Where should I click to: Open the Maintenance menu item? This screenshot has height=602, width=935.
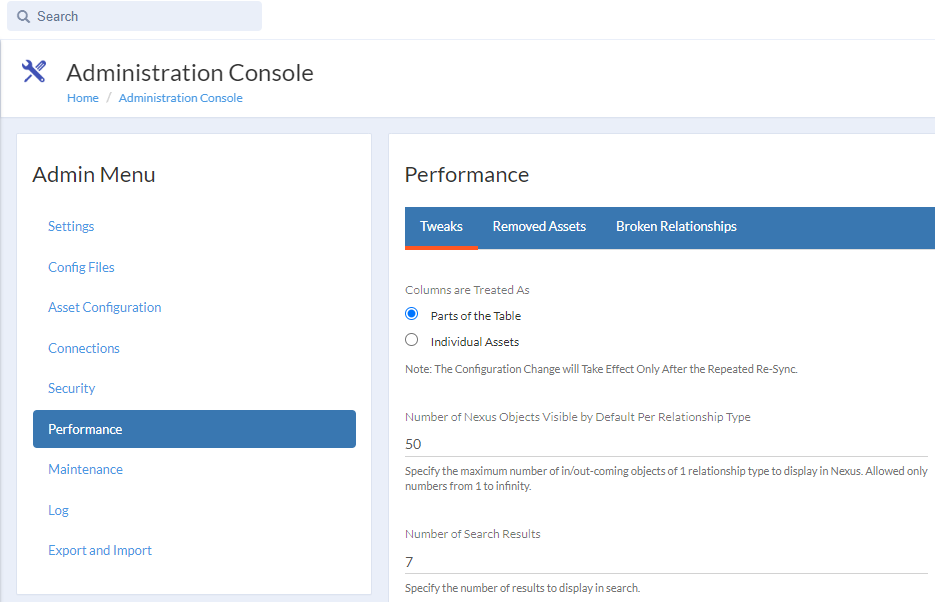(85, 470)
